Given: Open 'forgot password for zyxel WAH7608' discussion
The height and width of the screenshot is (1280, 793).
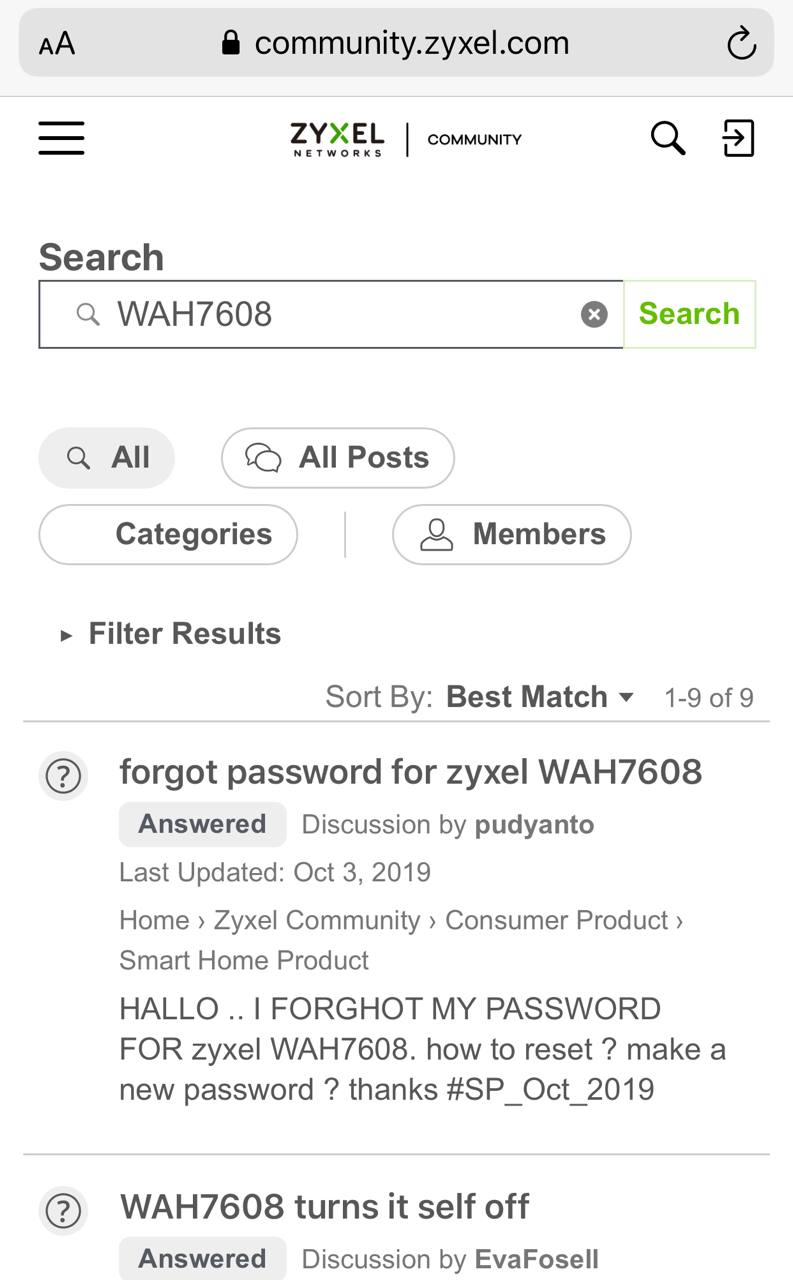Looking at the screenshot, I should (x=410, y=772).
